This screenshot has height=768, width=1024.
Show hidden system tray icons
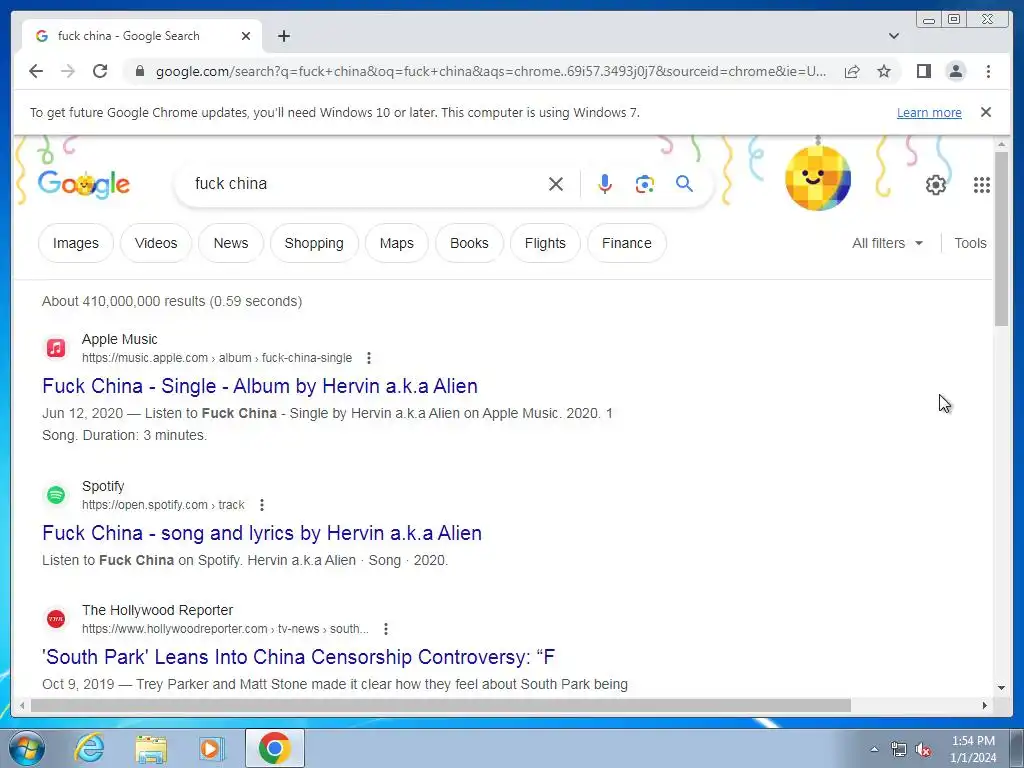(x=874, y=749)
